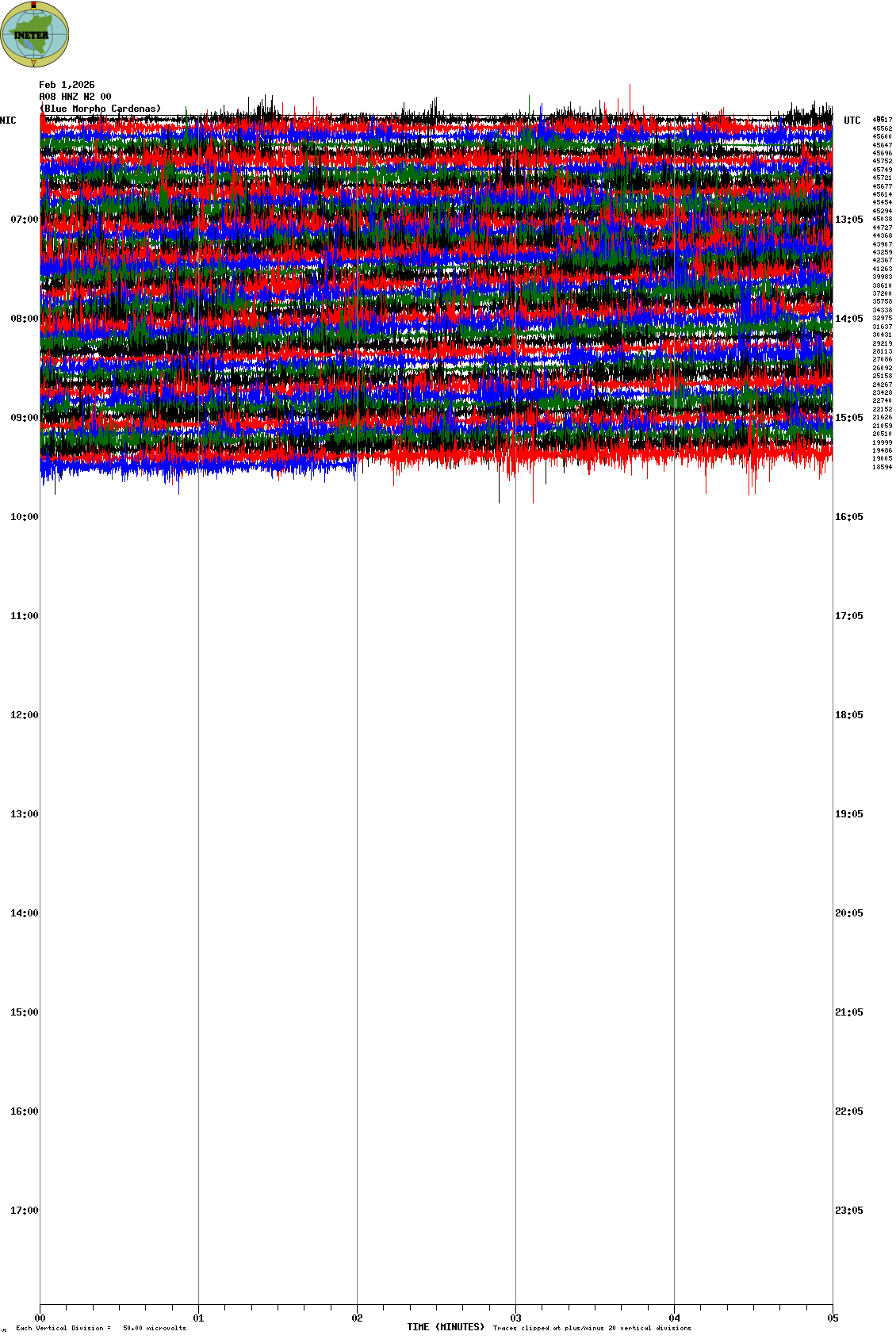Screen dimensions: 896x1339
Task: Click the INETER logo at top left
Action: [35, 34]
